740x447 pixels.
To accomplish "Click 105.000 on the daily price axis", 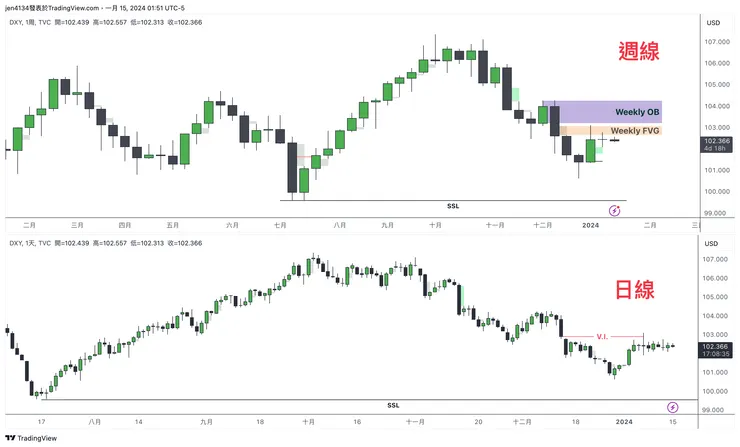I will (x=715, y=297).
